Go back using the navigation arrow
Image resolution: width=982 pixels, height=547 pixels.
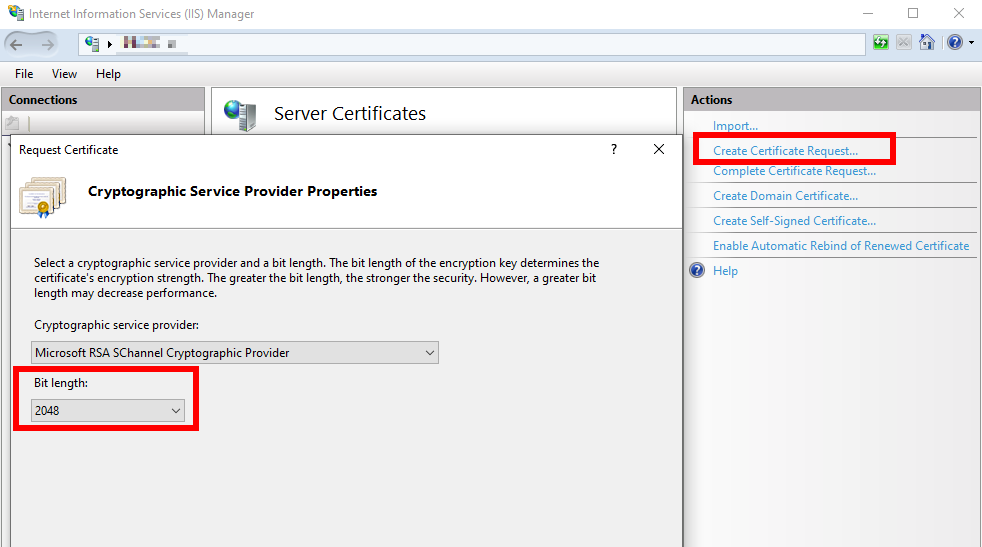16,44
